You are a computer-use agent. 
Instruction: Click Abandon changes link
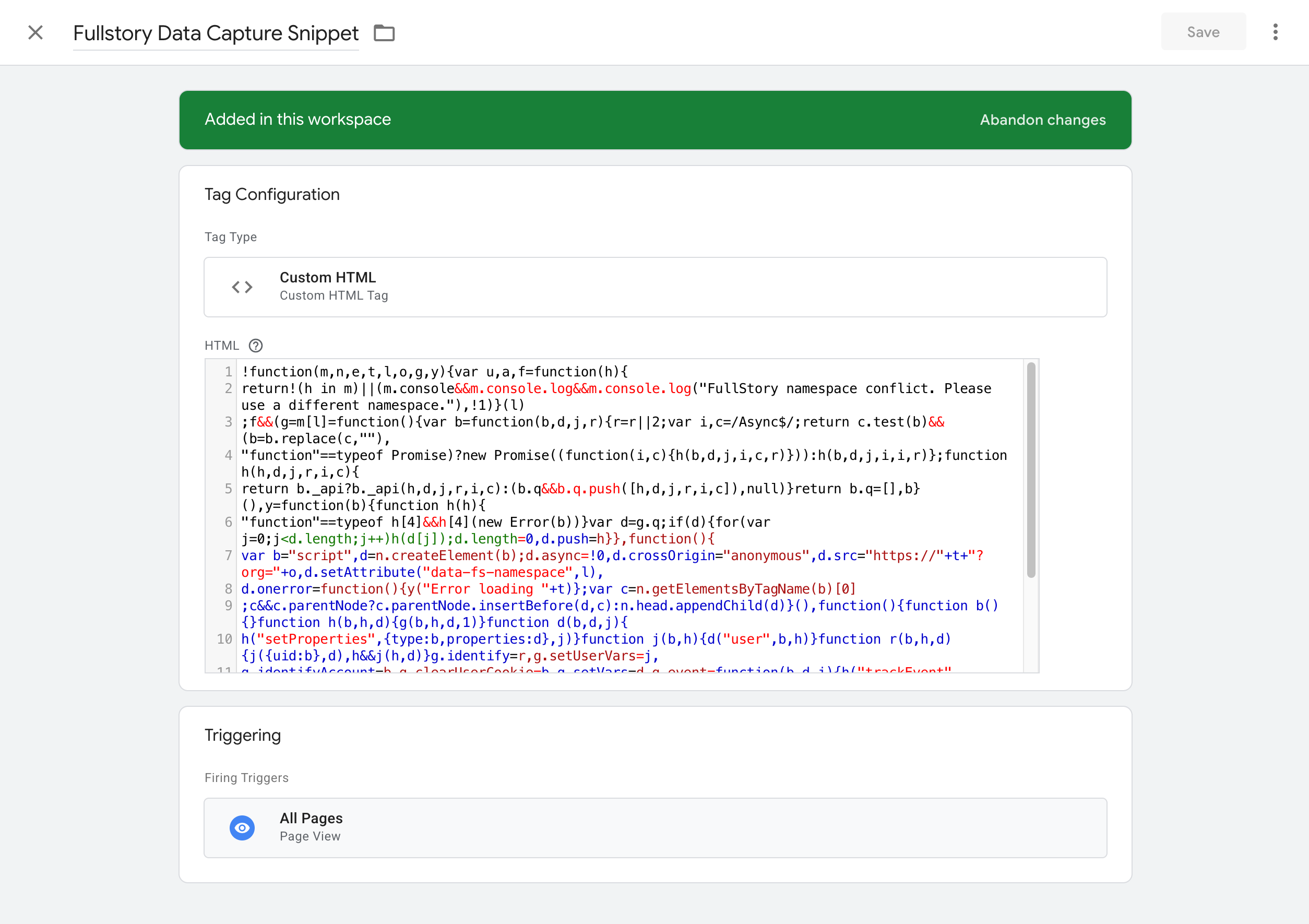[1042, 120]
